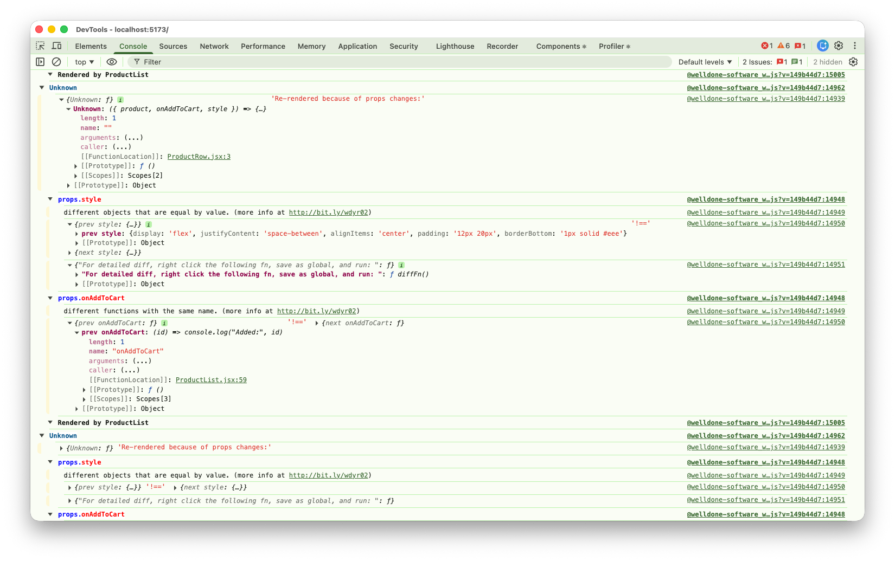The height and width of the screenshot is (561, 895).
Task: Open Default levels dropdown
Action: pyautogui.click(x=705, y=62)
